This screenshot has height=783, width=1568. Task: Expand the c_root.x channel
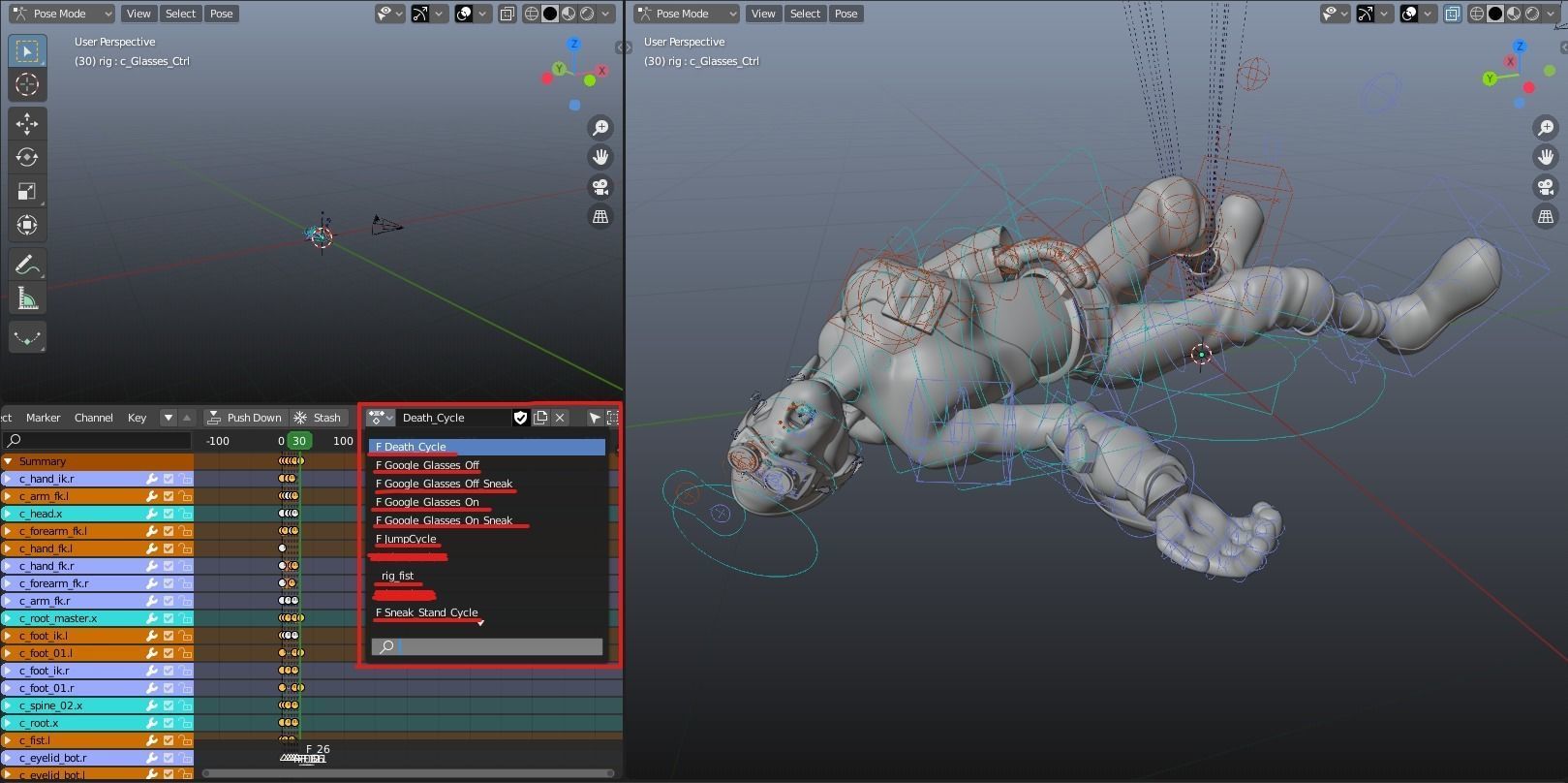pos(9,723)
